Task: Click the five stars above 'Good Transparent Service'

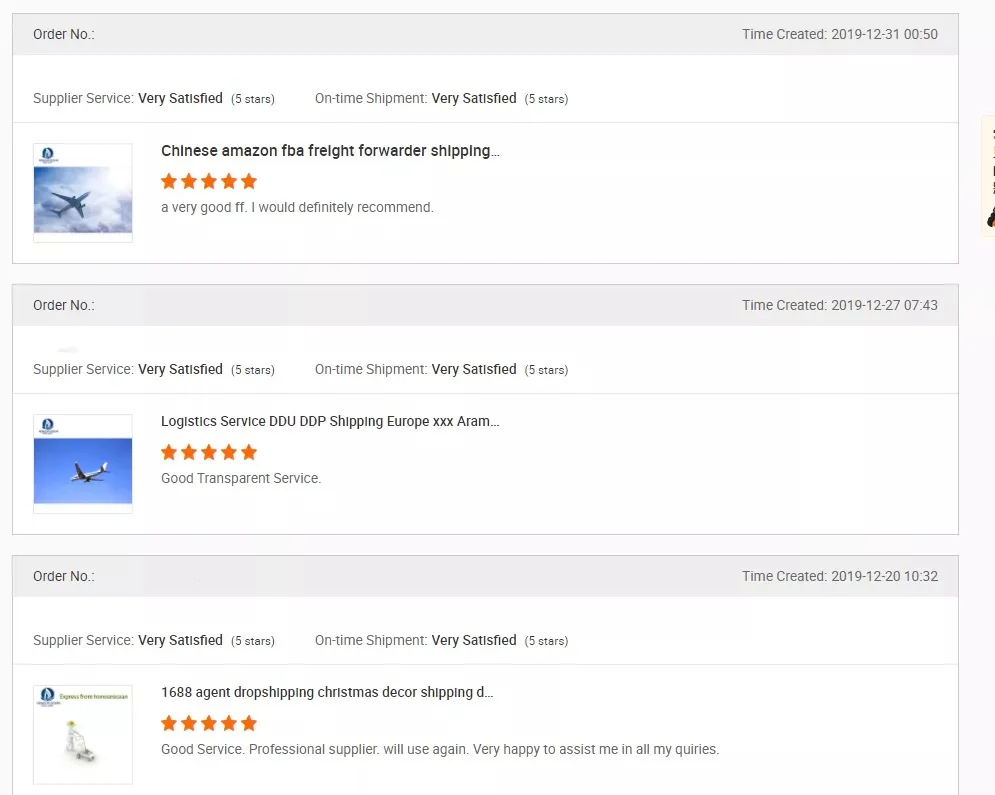Action: tap(209, 452)
